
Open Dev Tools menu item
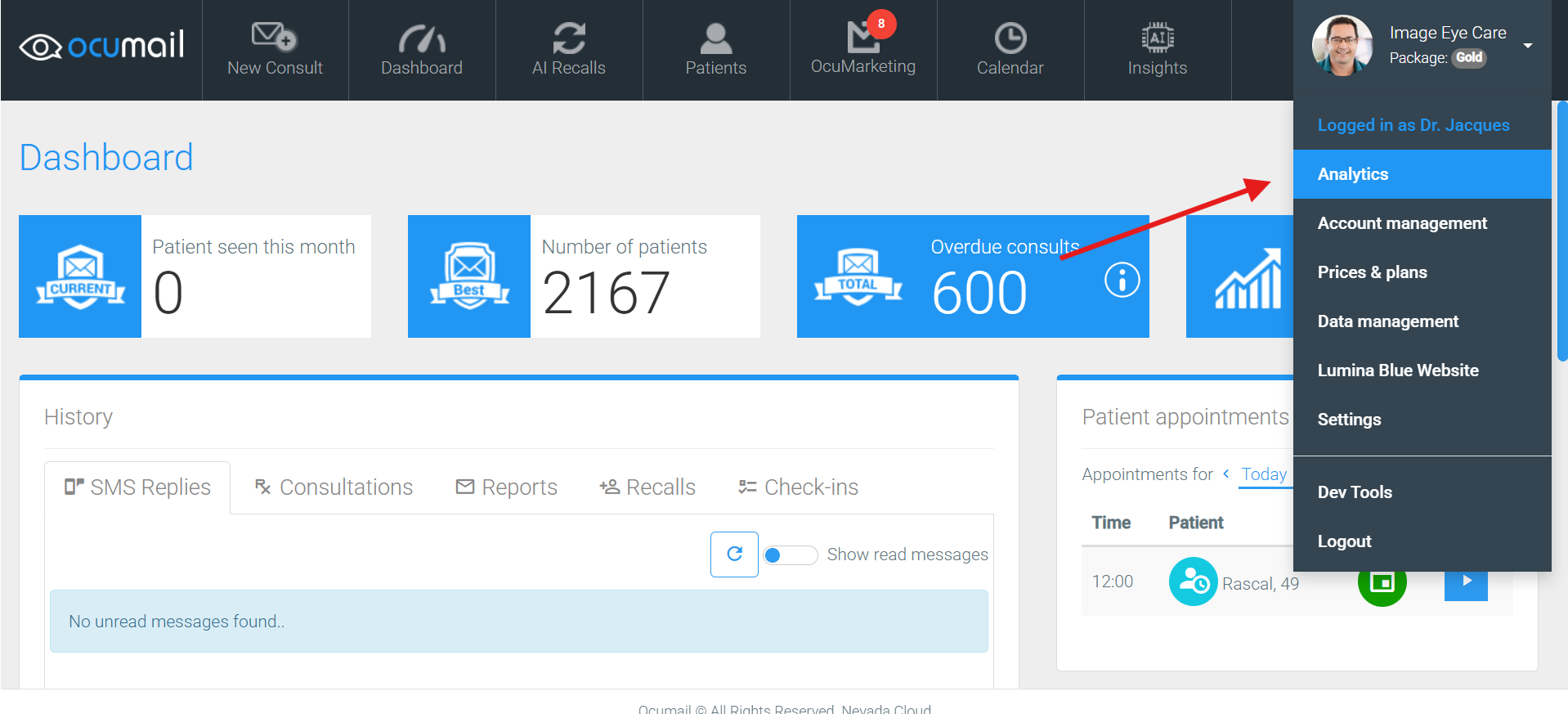[x=1422, y=492]
